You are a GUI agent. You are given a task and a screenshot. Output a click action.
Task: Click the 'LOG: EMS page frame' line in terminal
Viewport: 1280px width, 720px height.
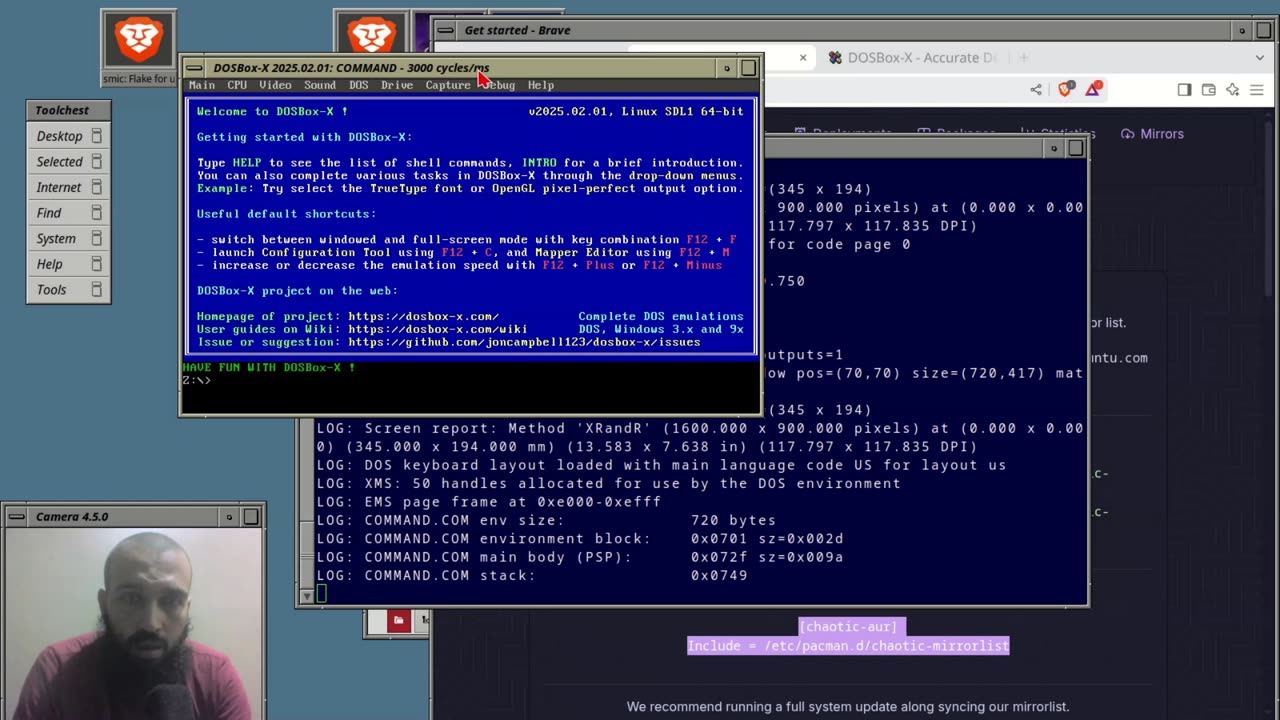(489, 502)
